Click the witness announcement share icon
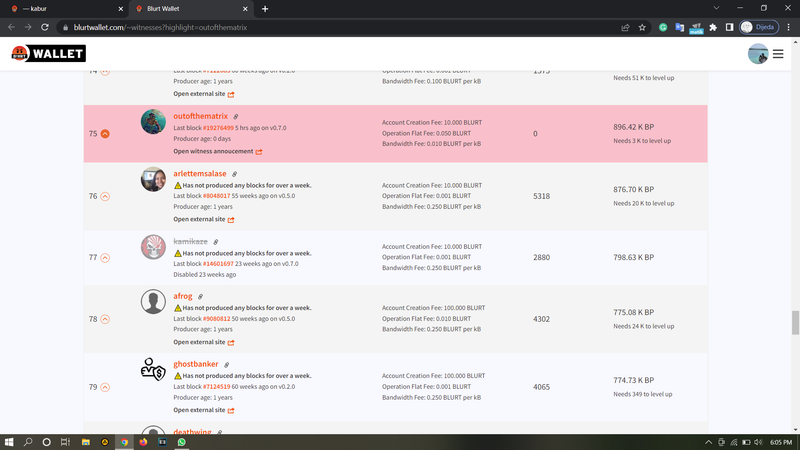This screenshot has height=450, width=800. [259, 152]
